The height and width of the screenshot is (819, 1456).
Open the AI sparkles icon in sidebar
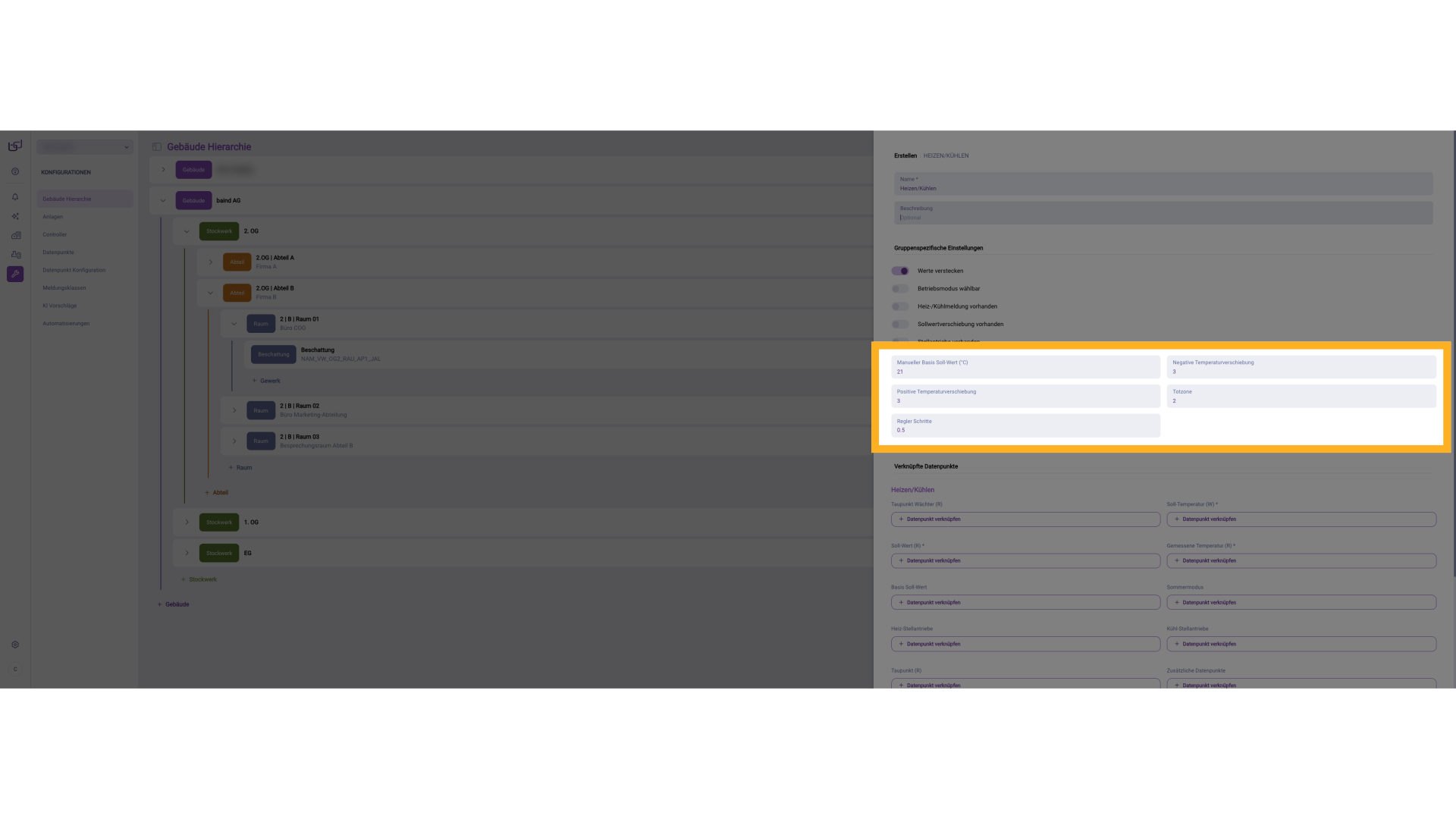click(x=15, y=216)
